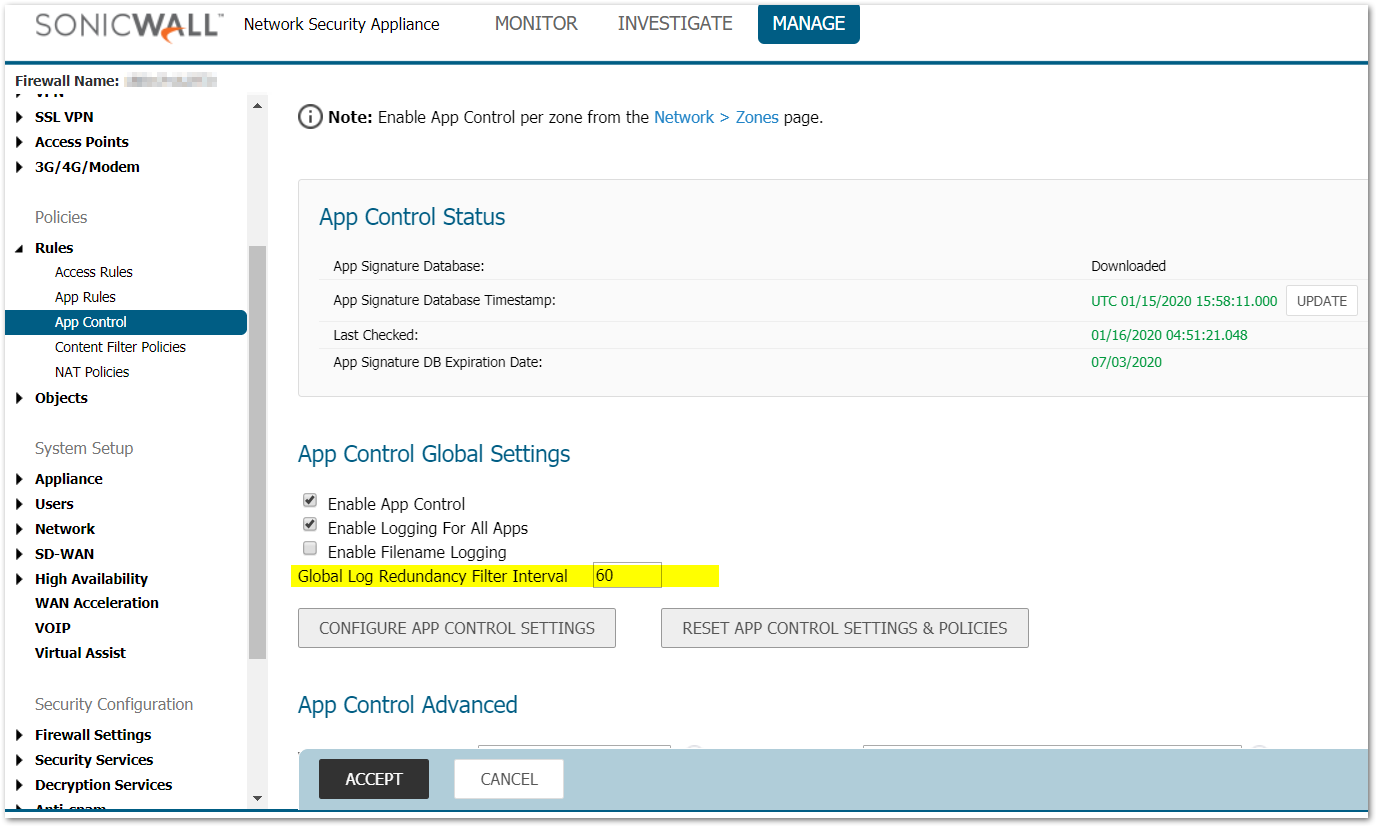Switch to the MONITOR tab
The width and height of the screenshot is (1377, 827).
click(536, 24)
